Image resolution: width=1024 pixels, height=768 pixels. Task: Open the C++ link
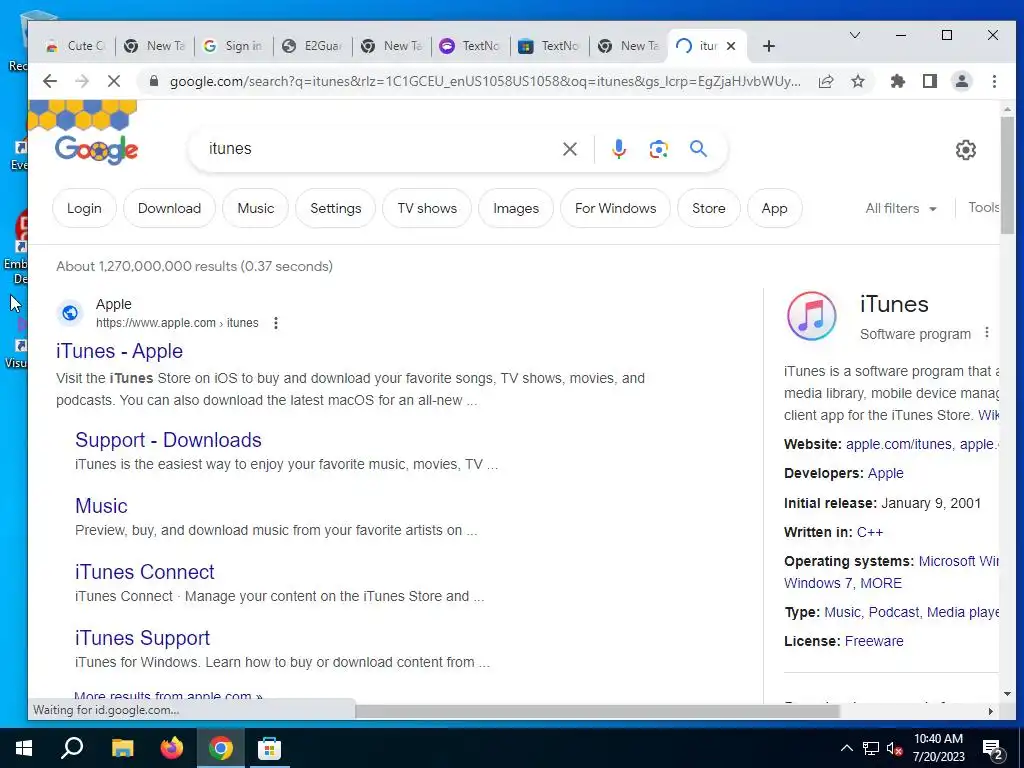(870, 532)
